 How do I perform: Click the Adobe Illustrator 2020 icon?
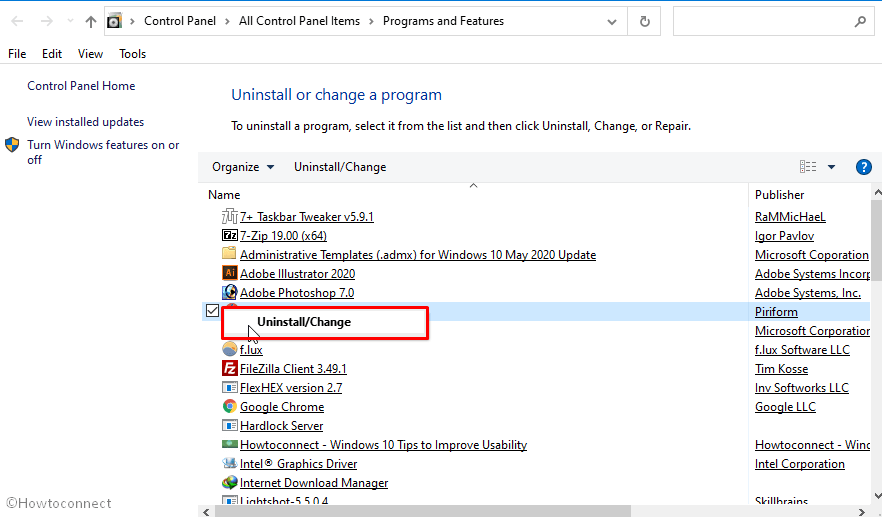(230, 274)
